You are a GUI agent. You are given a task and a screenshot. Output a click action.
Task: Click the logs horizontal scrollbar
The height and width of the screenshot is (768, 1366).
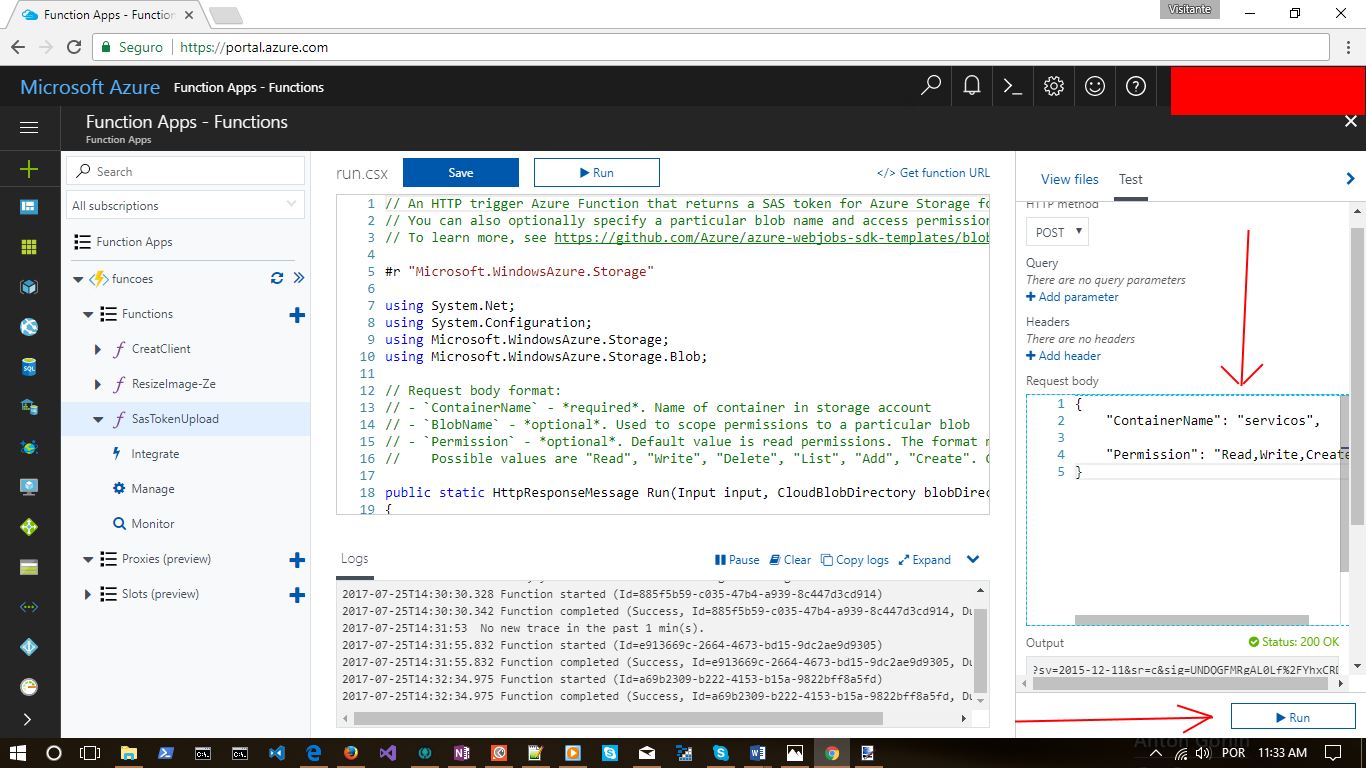click(618, 718)
